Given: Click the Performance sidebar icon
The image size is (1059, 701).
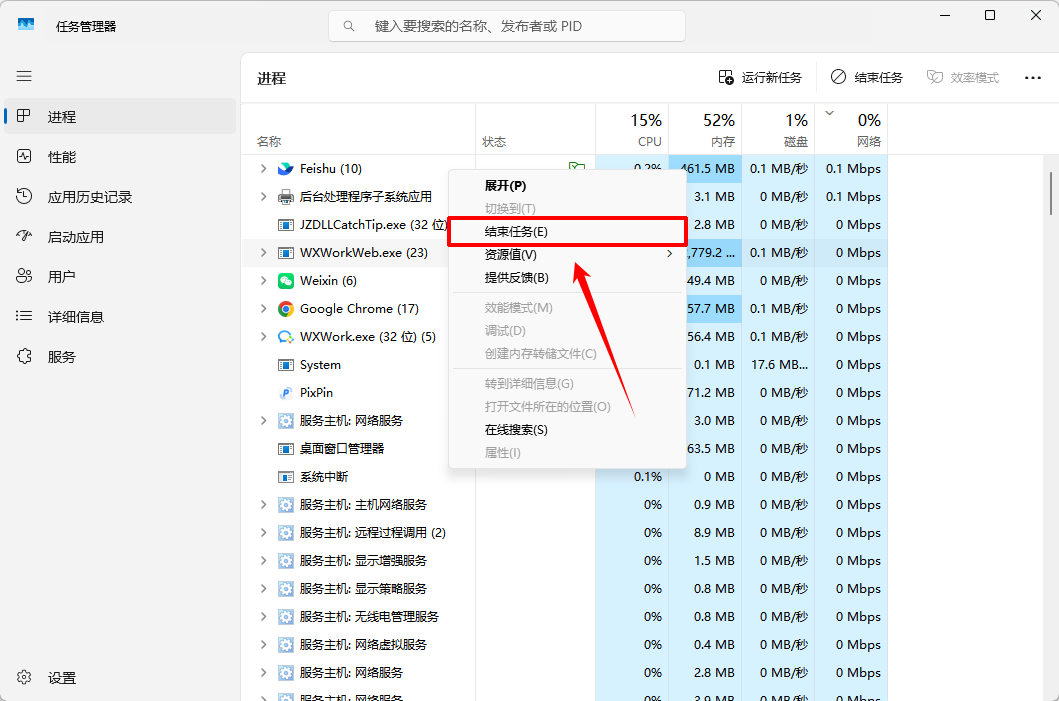Looking at the screenshot, I should pyautogui.click(x=24, y=157).
